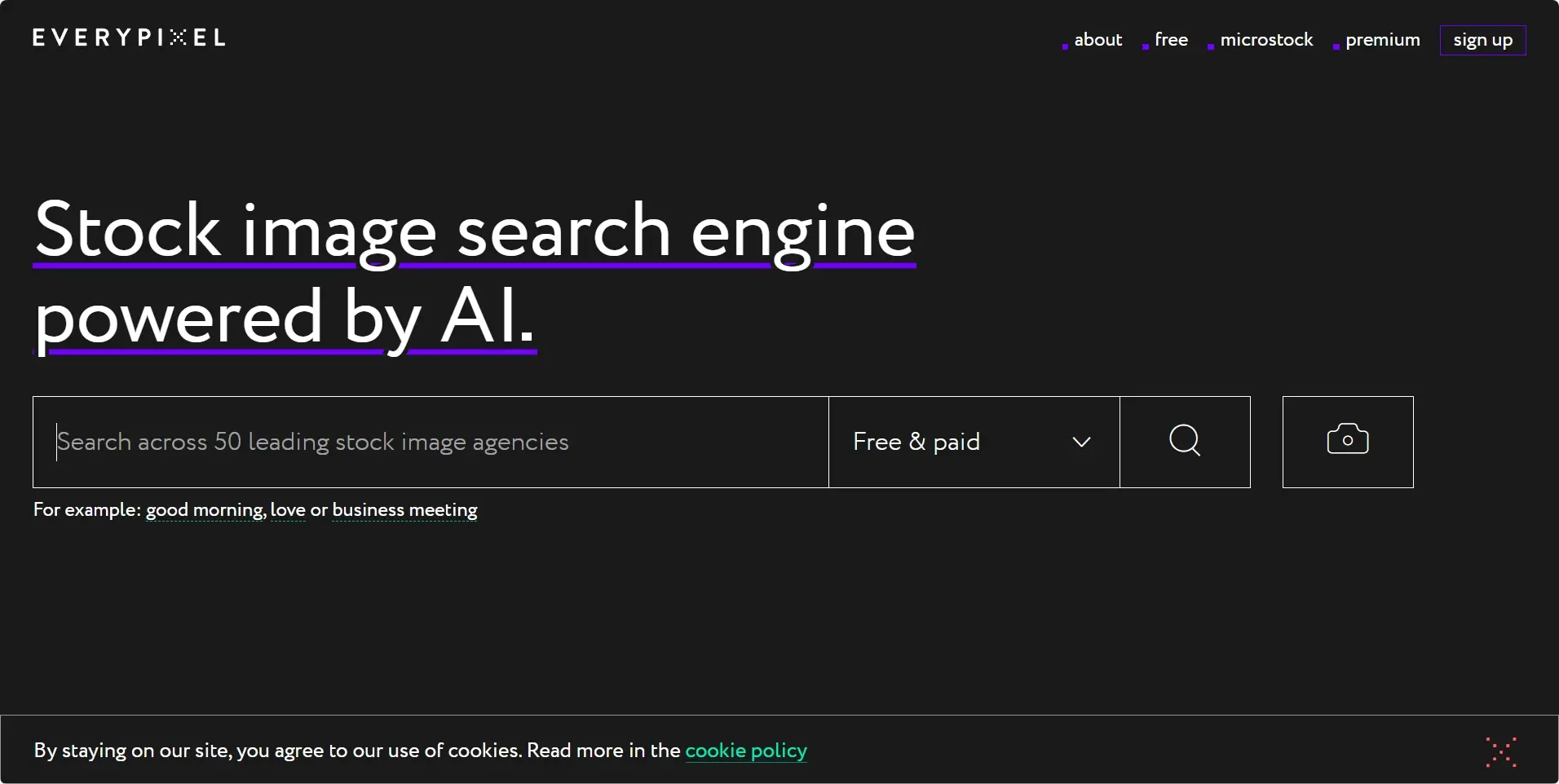The width and height of the screenshot is (1559, 784).
Task: Click the purple marker beside about
Action: pos(1065,46)
